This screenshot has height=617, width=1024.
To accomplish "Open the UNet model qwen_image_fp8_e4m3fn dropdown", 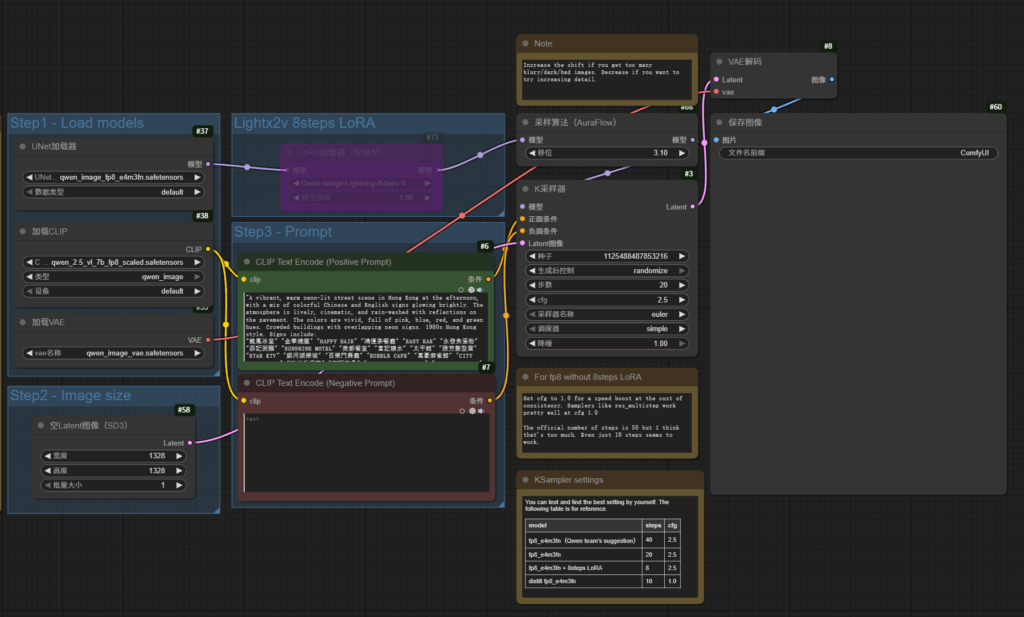I will pos(112,177).
